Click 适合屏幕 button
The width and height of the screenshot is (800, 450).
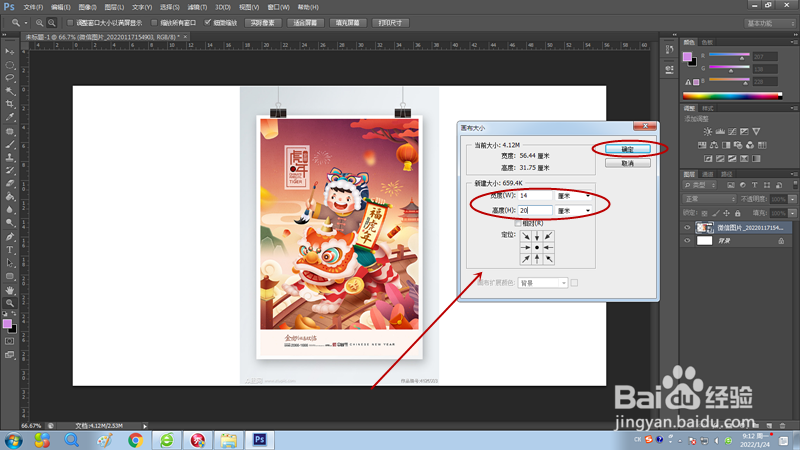click(305, 23)
